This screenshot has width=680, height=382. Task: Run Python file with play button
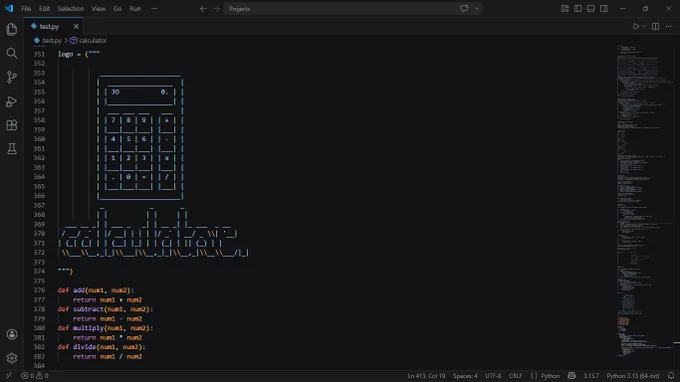pos(635,26)
